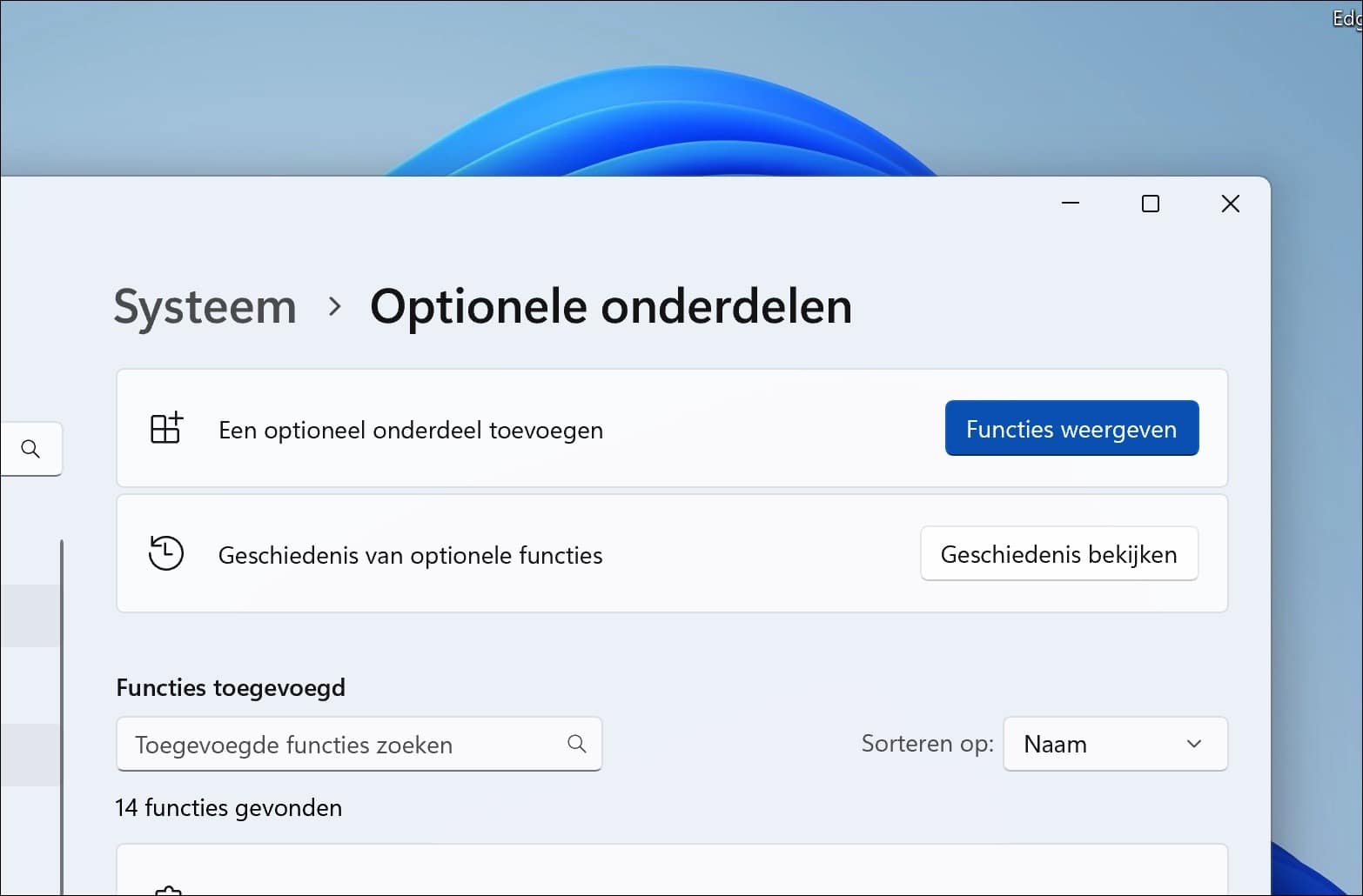
Task: Click the bottom feature list row
Action: [x=670, y=874]
